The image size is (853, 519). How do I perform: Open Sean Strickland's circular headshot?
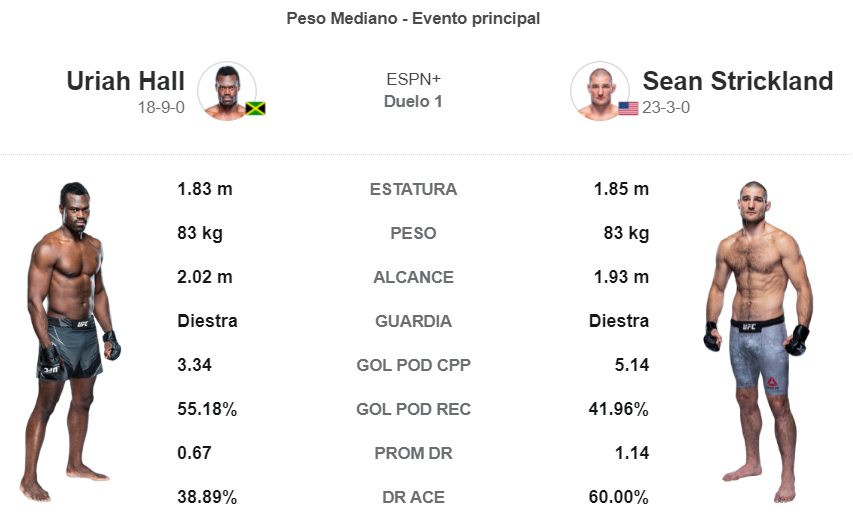point(599,91)
